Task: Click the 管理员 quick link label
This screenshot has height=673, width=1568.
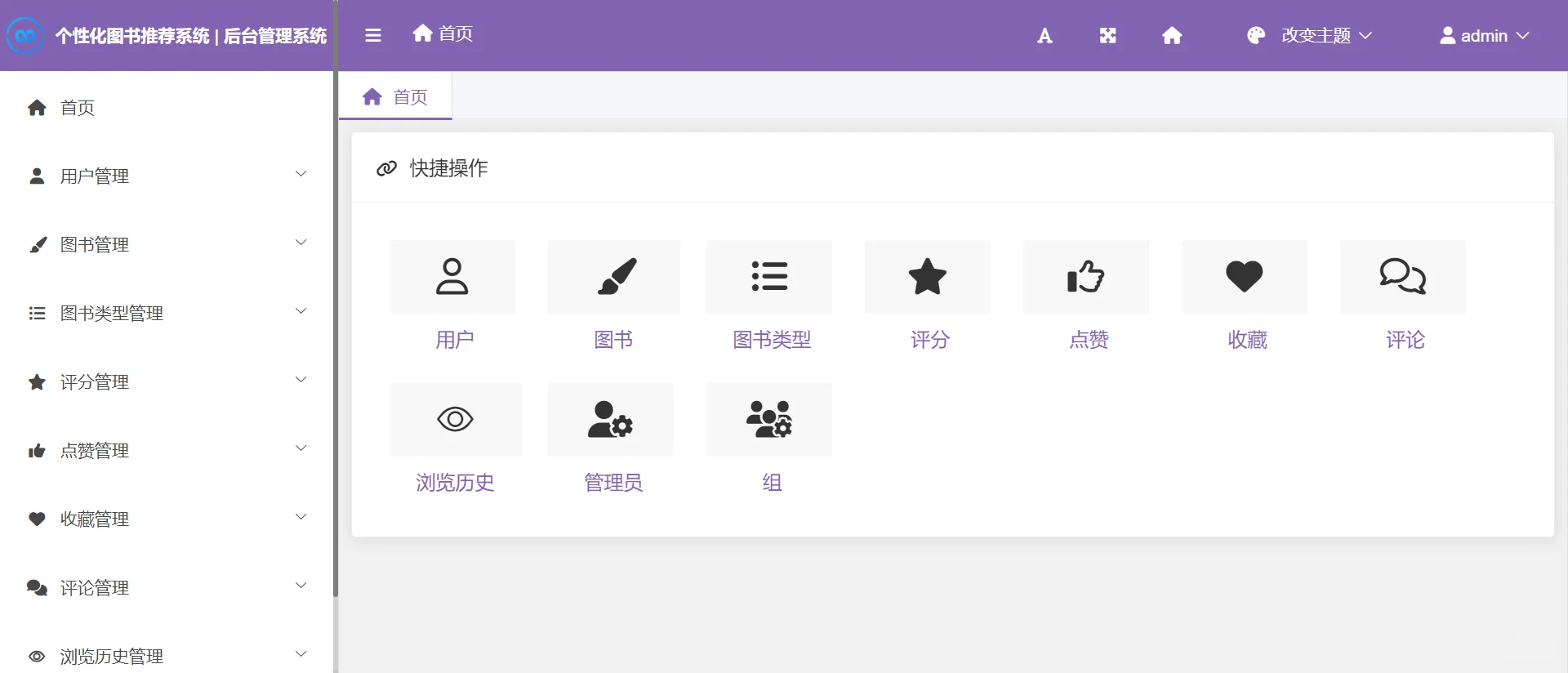Action: point(613,483)
